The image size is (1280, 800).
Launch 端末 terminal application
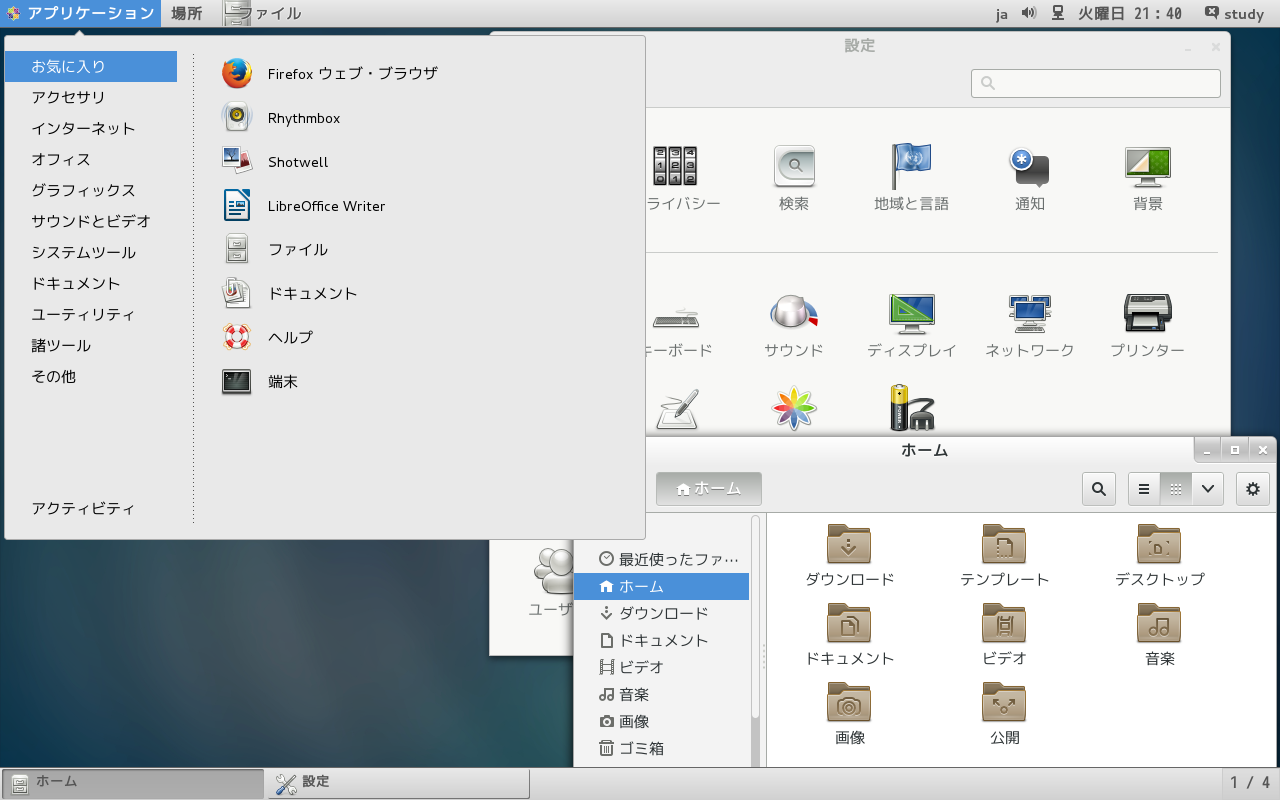click(260, 381)
